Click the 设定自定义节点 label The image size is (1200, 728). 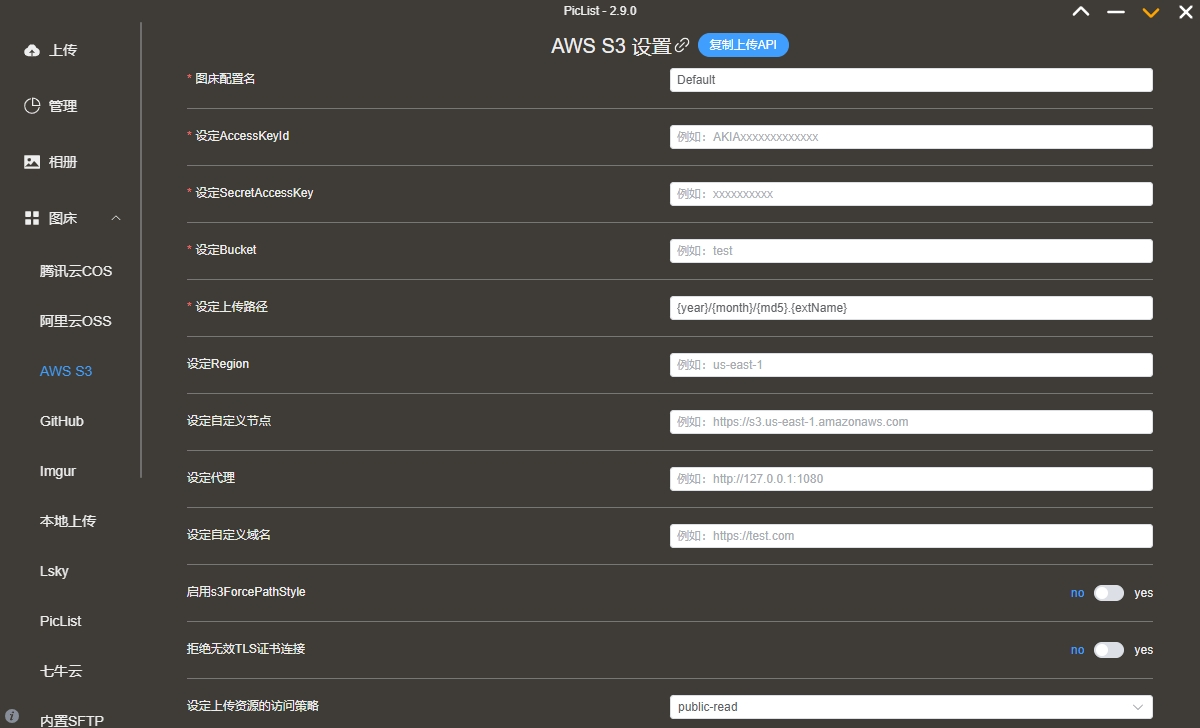(229, 420)
